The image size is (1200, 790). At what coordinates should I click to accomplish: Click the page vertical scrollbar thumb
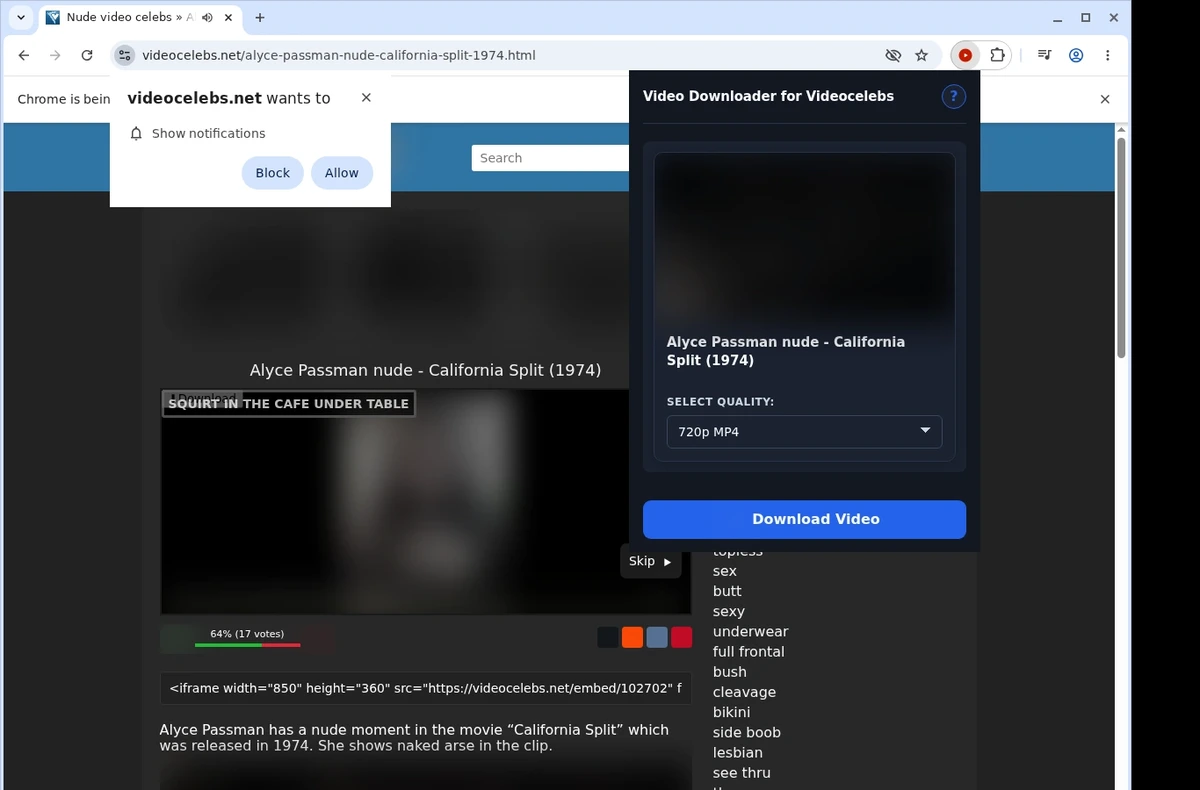click(x=1121, y=248)
